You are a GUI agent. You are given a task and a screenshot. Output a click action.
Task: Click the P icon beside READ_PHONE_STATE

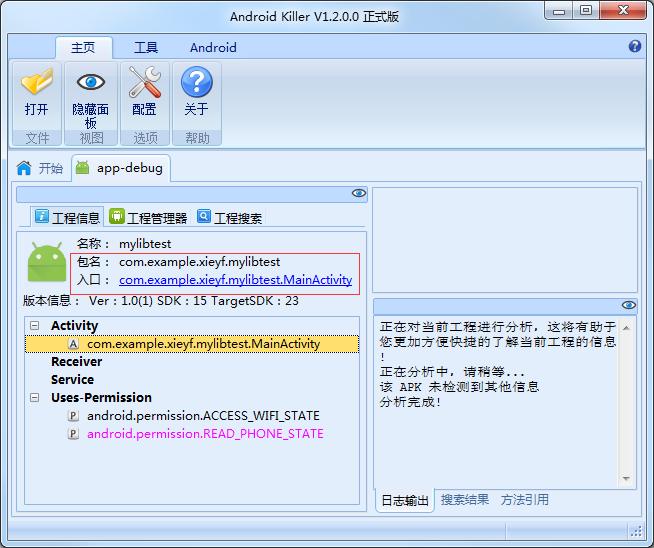[x=73, y=434]
